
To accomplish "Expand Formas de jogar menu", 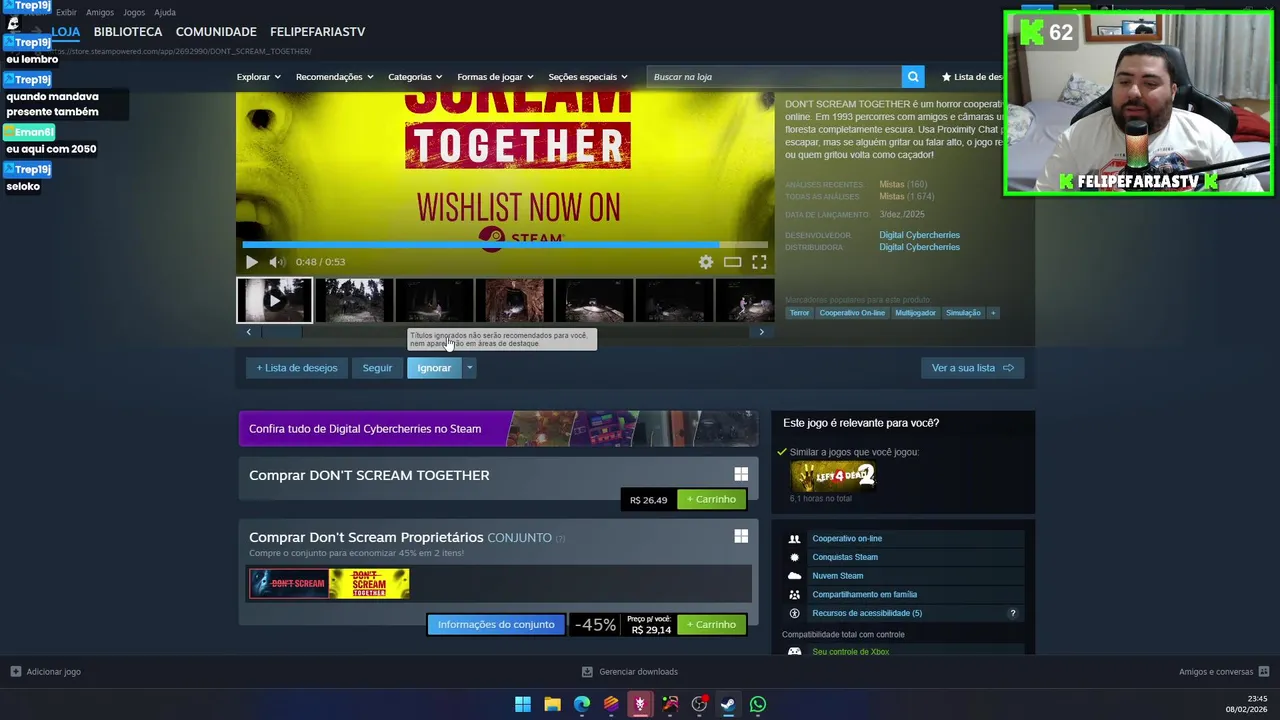I will tap(495, 77).
